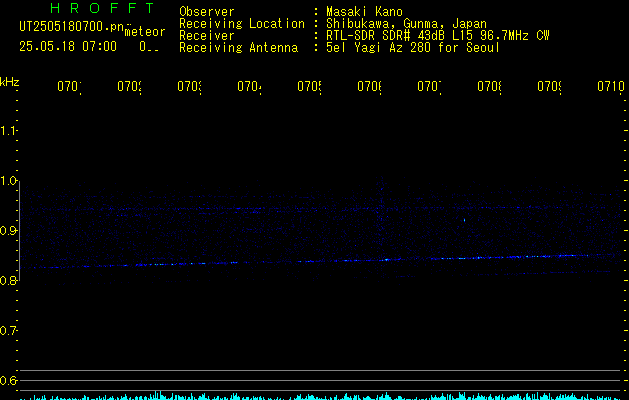
Task: Select the filename UT2505180700.pn
Action: 72,27
